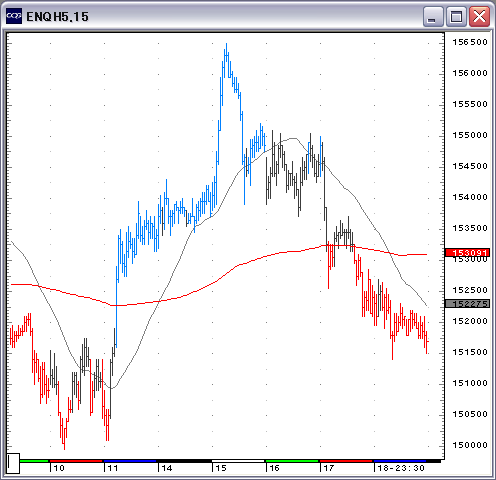The width and height of the screenshot is (496, 480).
Task: Select date marker 14 on time axis
Action: (x=167, y=468)
